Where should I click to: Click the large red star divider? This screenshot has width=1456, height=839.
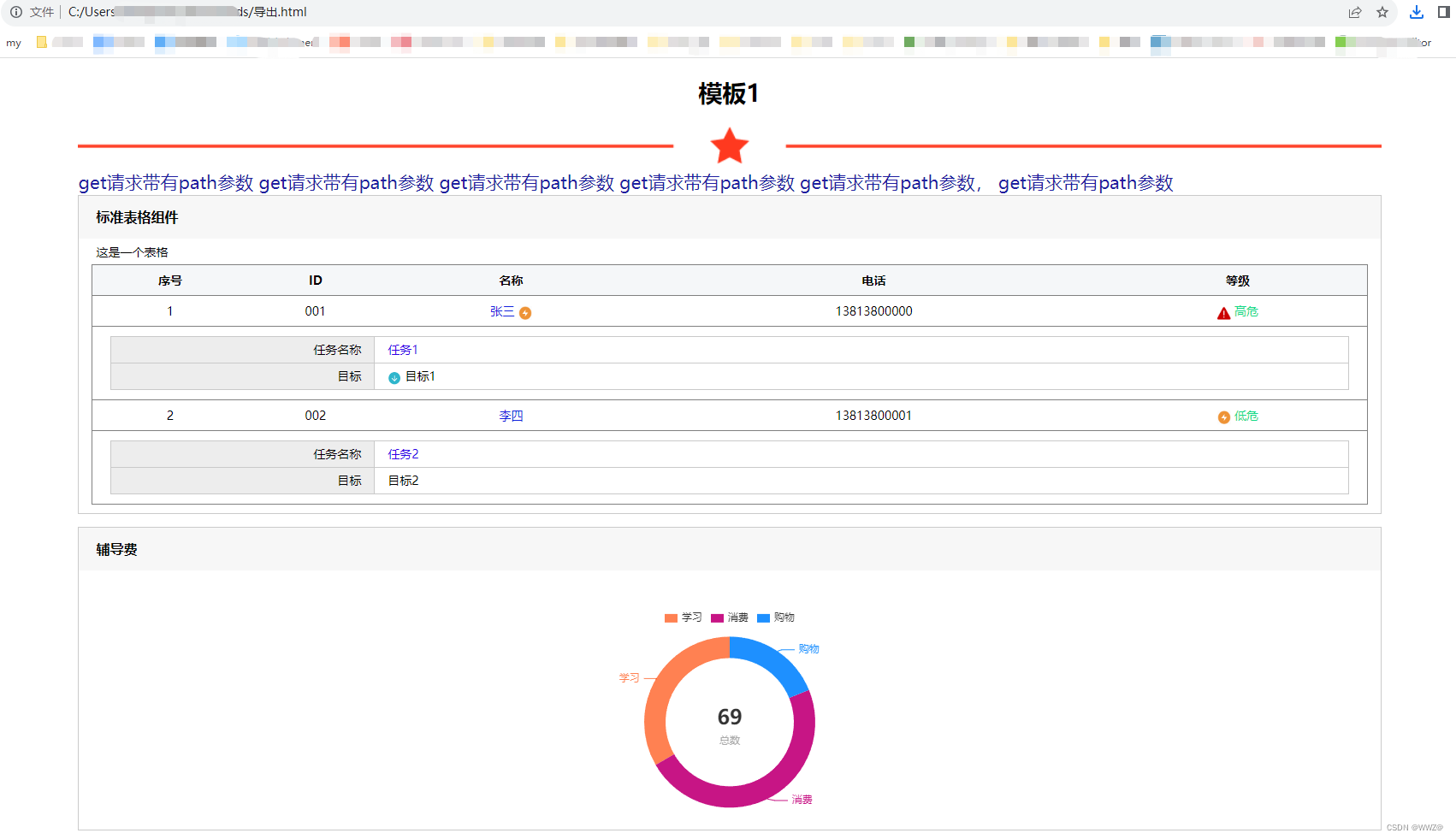pyautogui.click(x=730, y=146)
